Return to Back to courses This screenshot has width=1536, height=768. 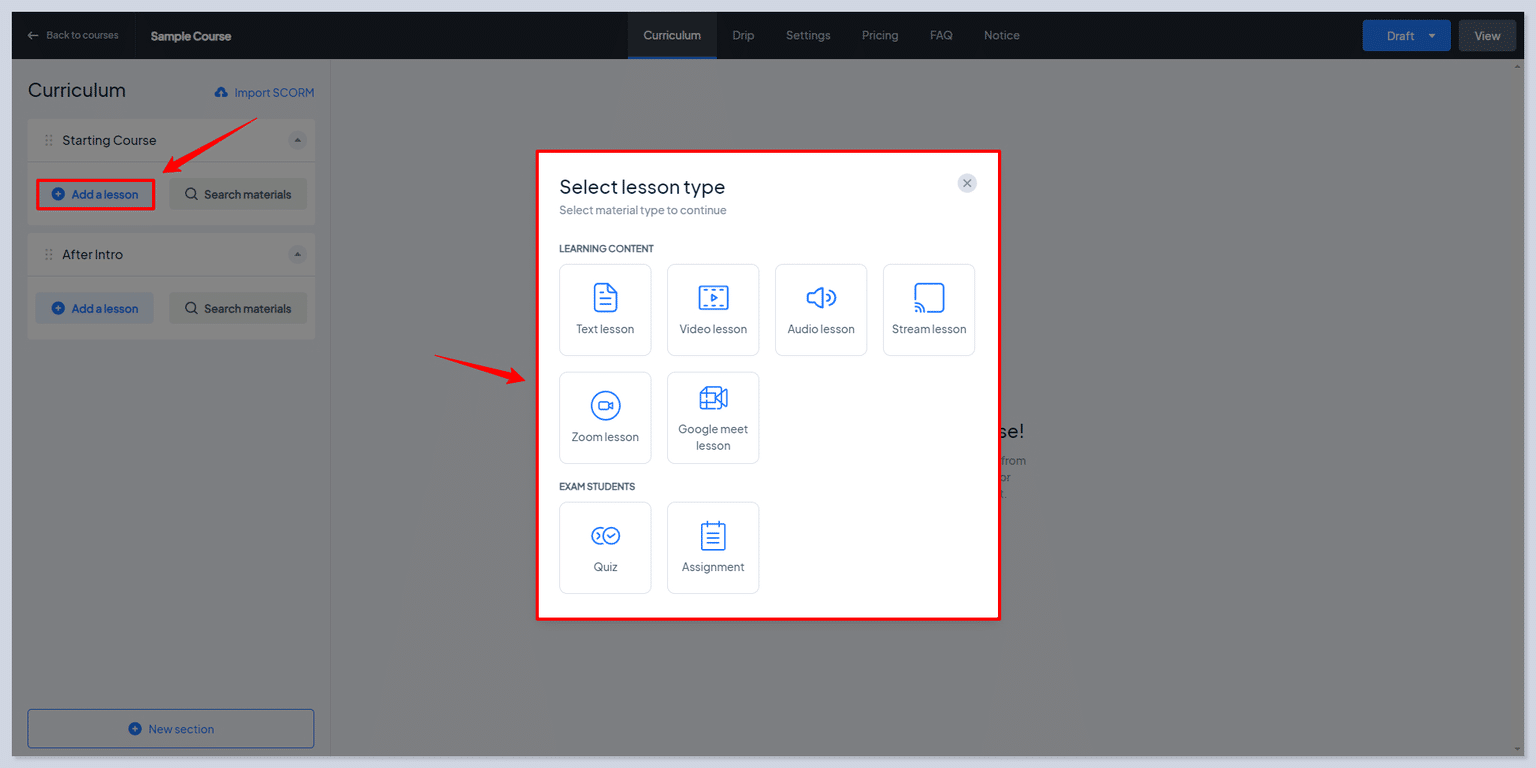tap(72, 35)
